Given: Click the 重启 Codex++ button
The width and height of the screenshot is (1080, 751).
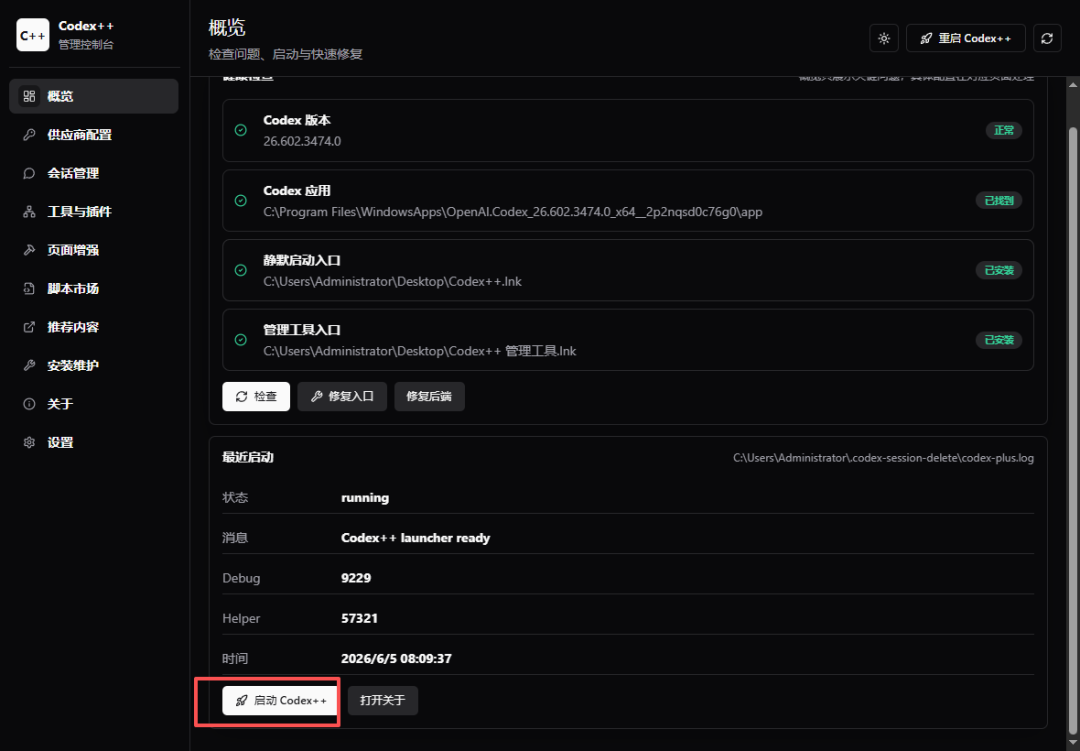Looking at the screenshot, I should pos(966,39).
